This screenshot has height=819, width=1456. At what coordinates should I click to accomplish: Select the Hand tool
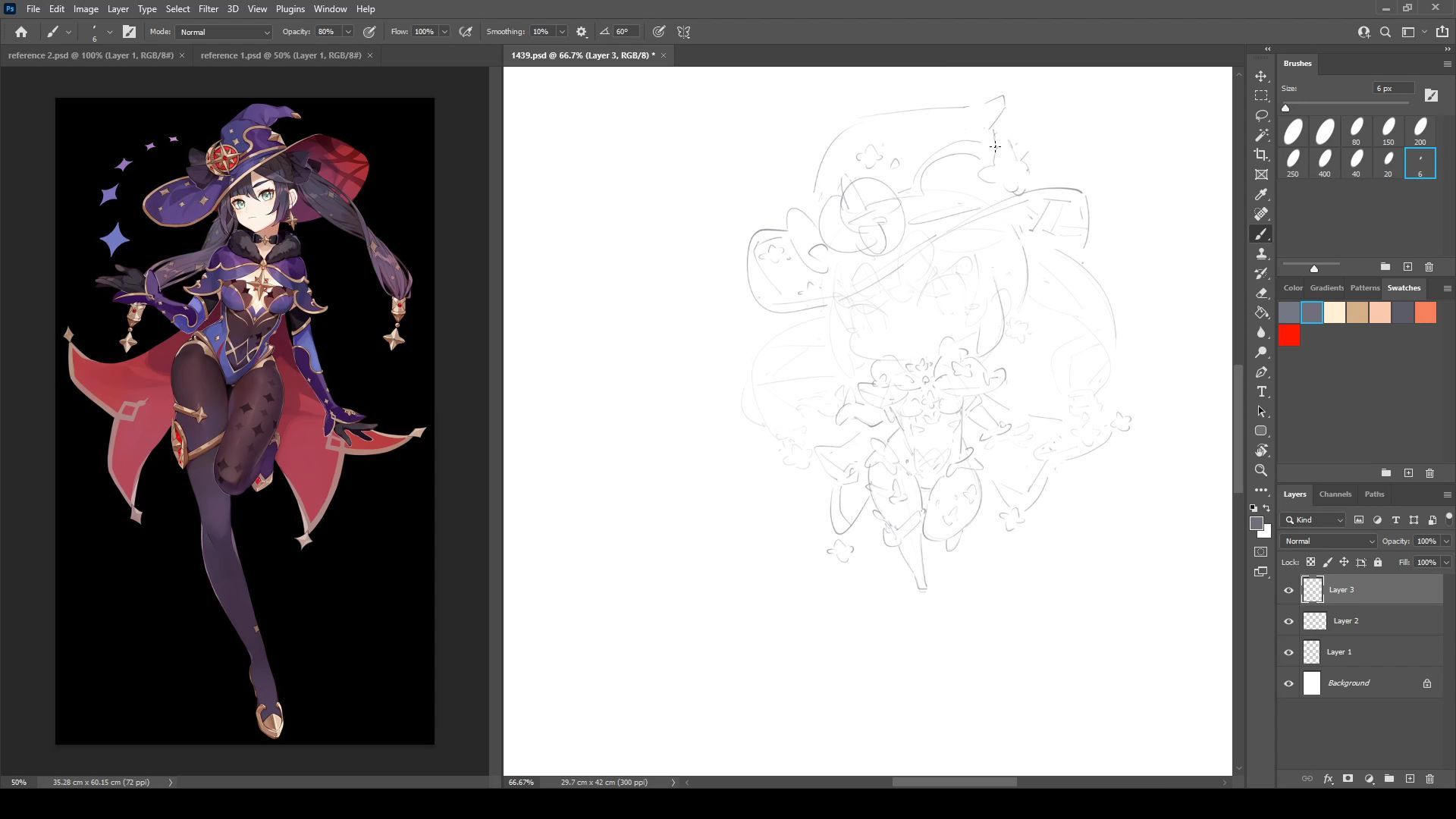point(1261,451)
